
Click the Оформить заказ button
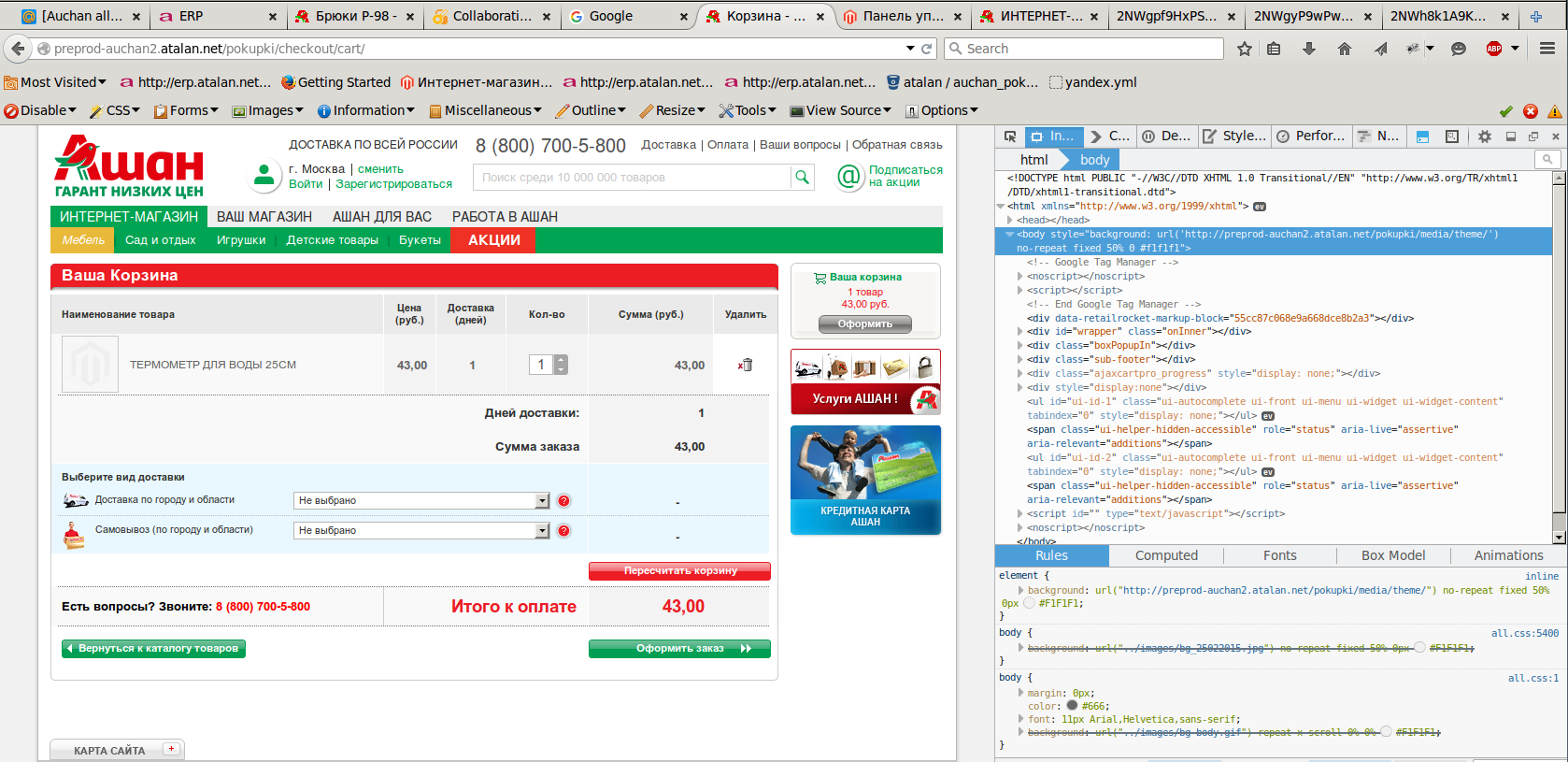click(679, 649)
